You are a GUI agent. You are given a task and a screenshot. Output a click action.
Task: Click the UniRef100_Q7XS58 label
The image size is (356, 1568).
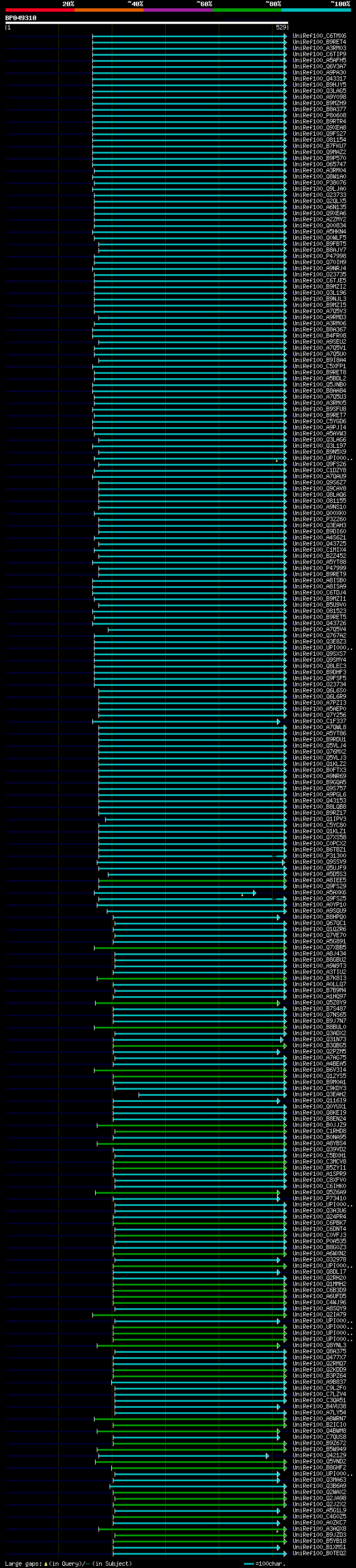pos(319,838)
